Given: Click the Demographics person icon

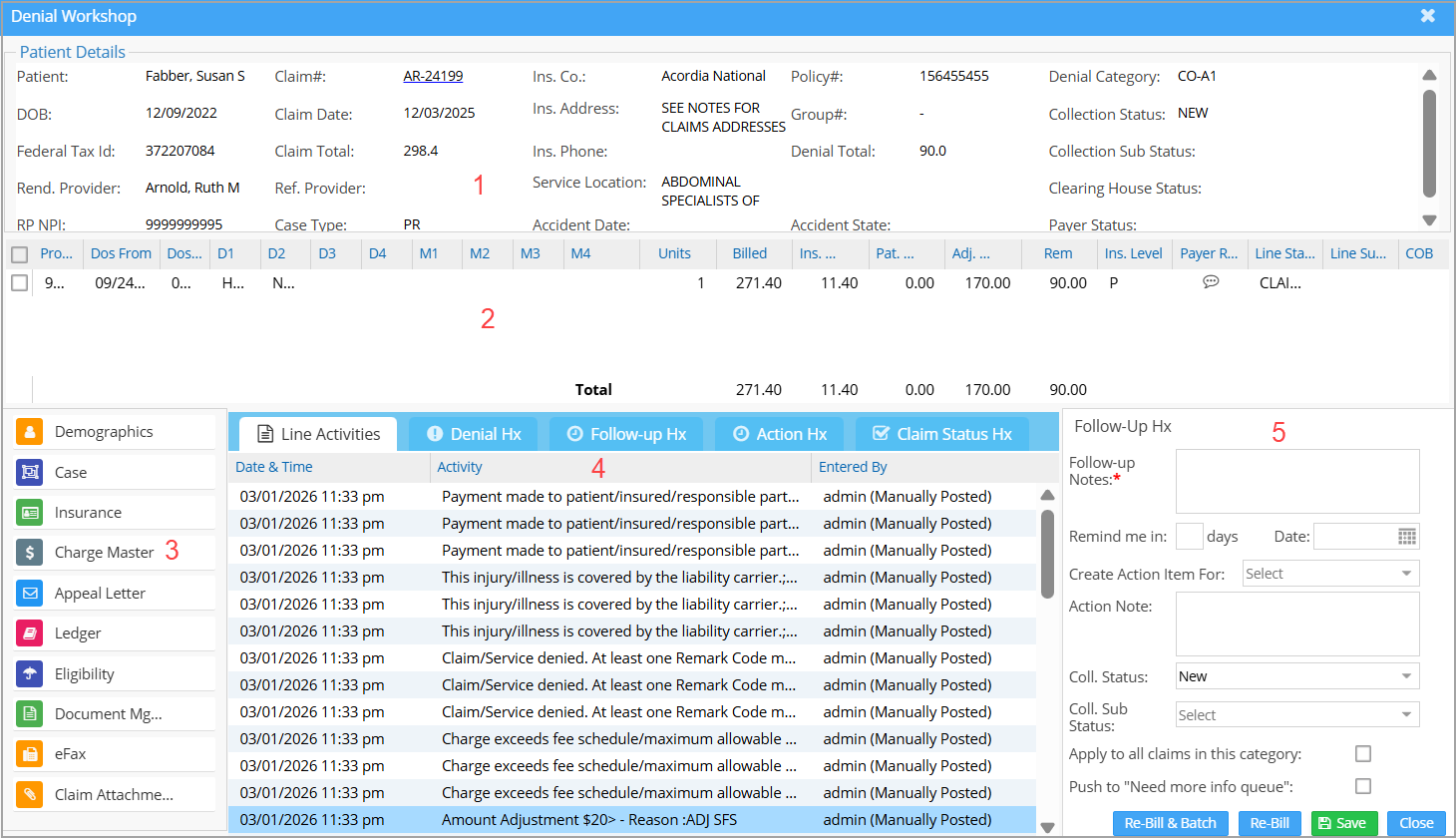Looking at the screenshot, I should tap(30, 432).
